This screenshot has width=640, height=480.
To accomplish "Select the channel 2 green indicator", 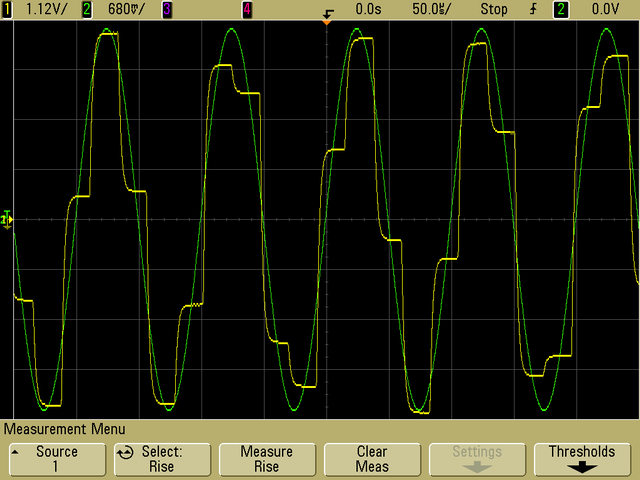I will (87, 10).
